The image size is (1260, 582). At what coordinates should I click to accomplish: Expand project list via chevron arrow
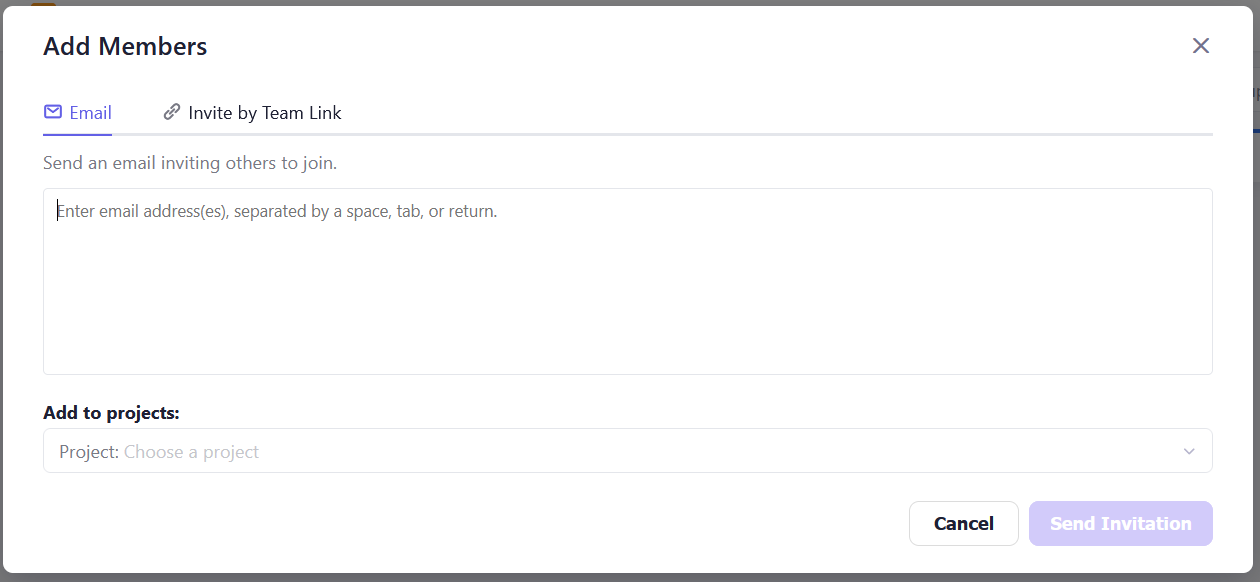coord(1189,451)
